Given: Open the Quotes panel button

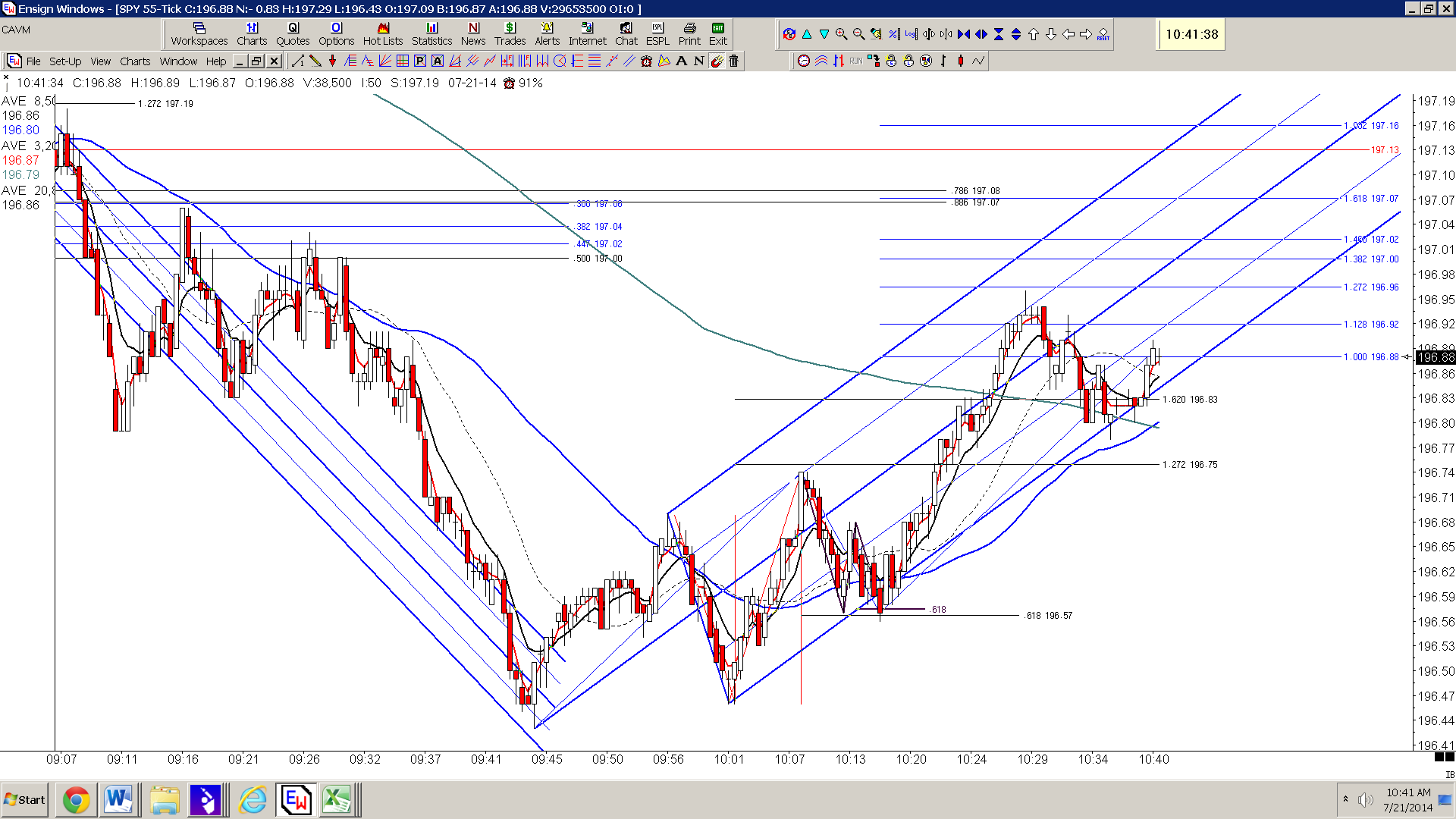Looking at the screenshot, I should (x=293, y=34).
